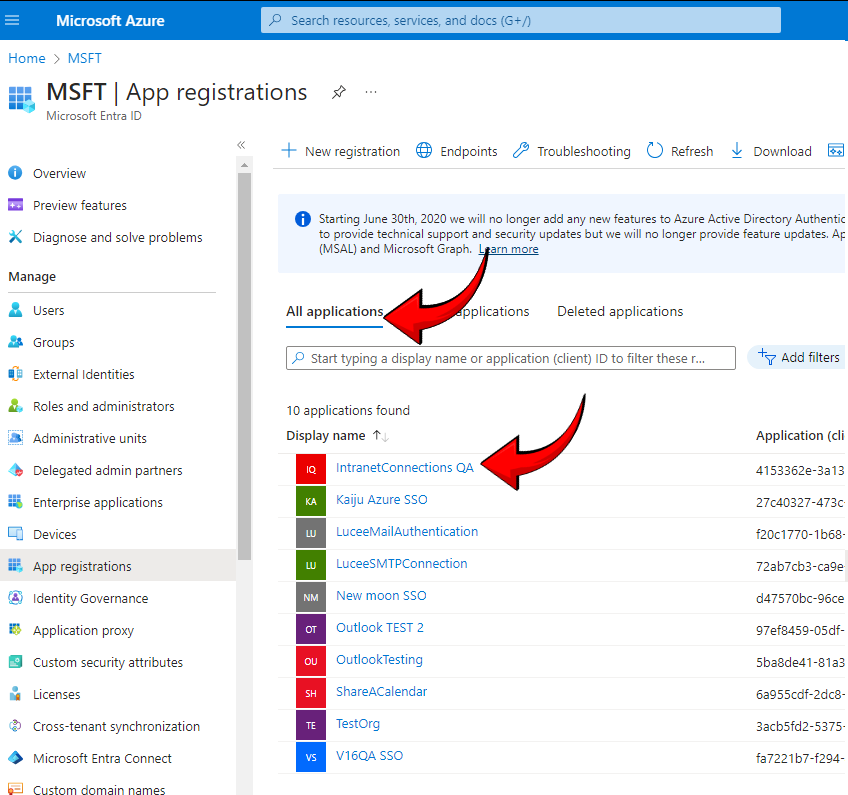Open the V16QA SSO application
Image resolution: width=848 pixels, height=795 pixels.
(x=369, y=755)
